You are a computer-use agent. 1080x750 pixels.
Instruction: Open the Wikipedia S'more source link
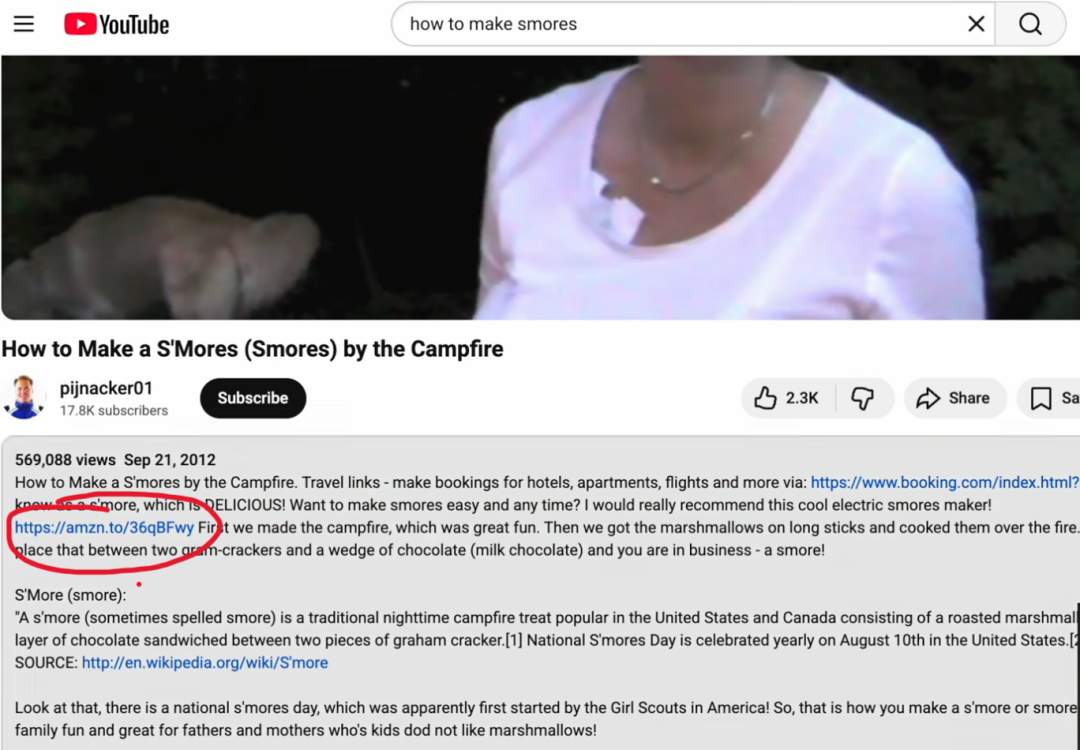[x=205, y=663]
